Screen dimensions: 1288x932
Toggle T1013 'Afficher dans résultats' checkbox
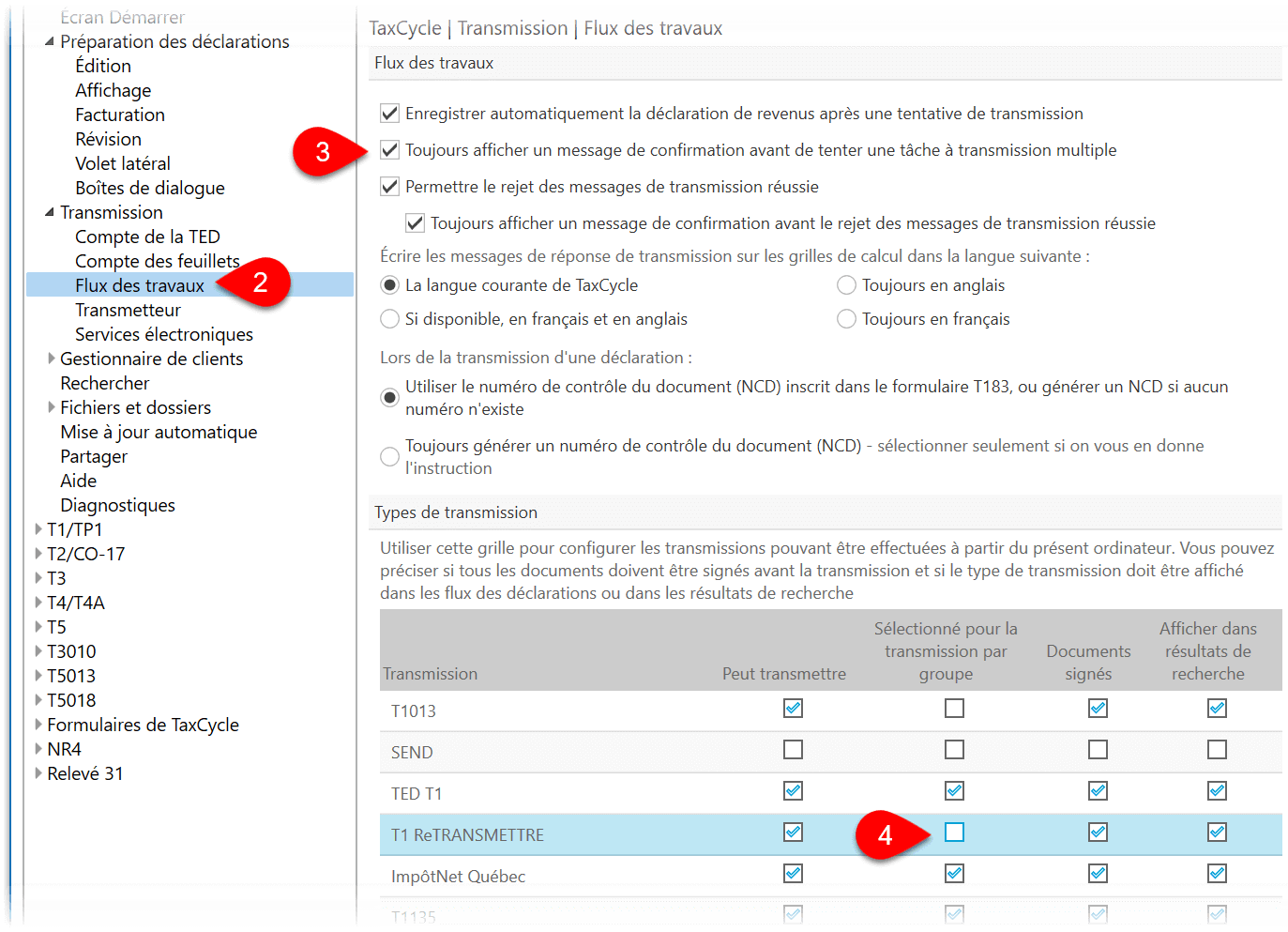click(1217, 709)
